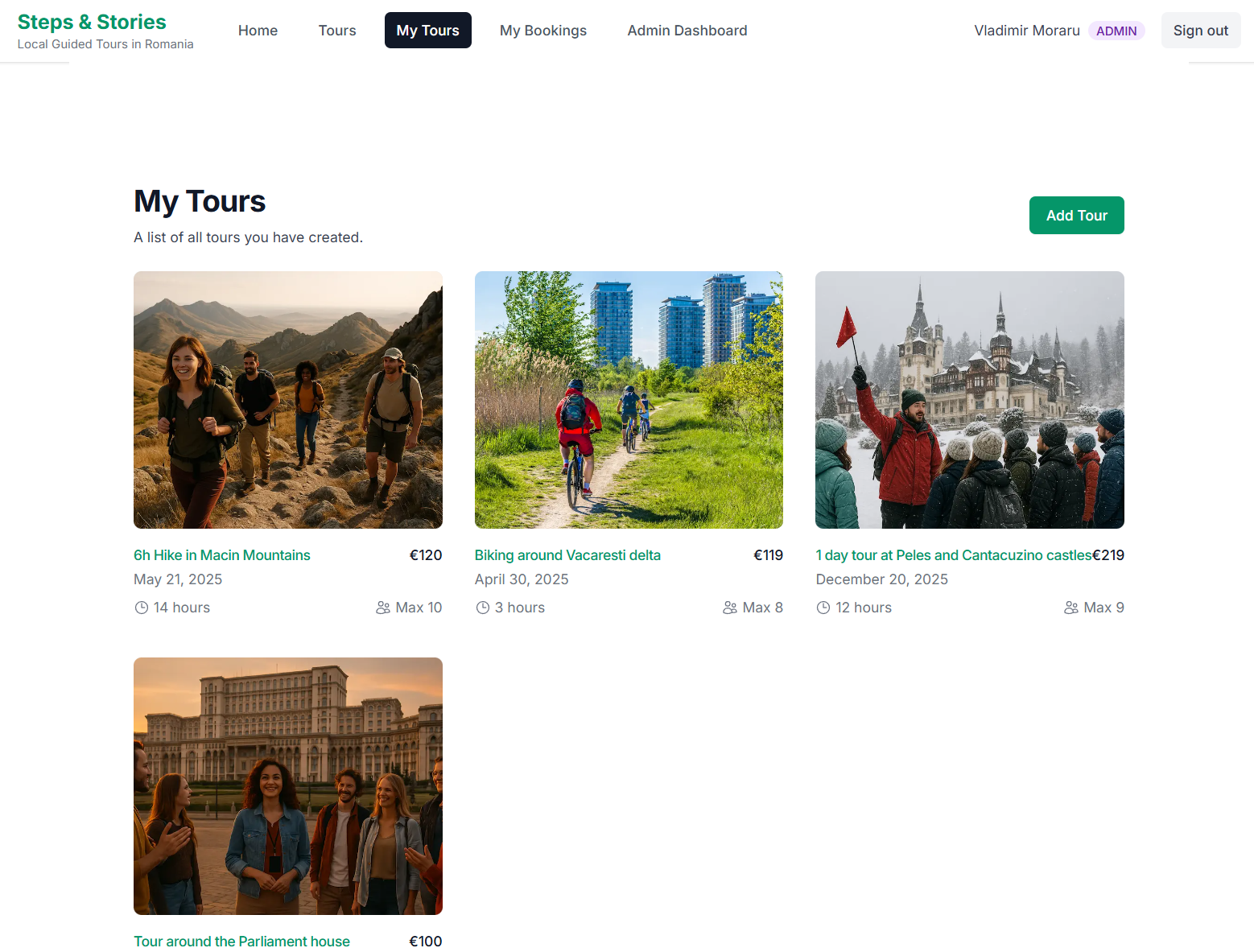Click the €120 price
The image size is (1254, 952).
coord(426,555)
